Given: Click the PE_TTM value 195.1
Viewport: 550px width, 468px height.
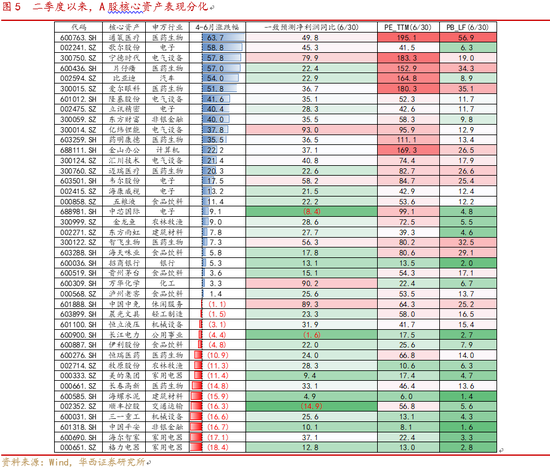Looking at the screenshot, I should [x=408, y=38].
